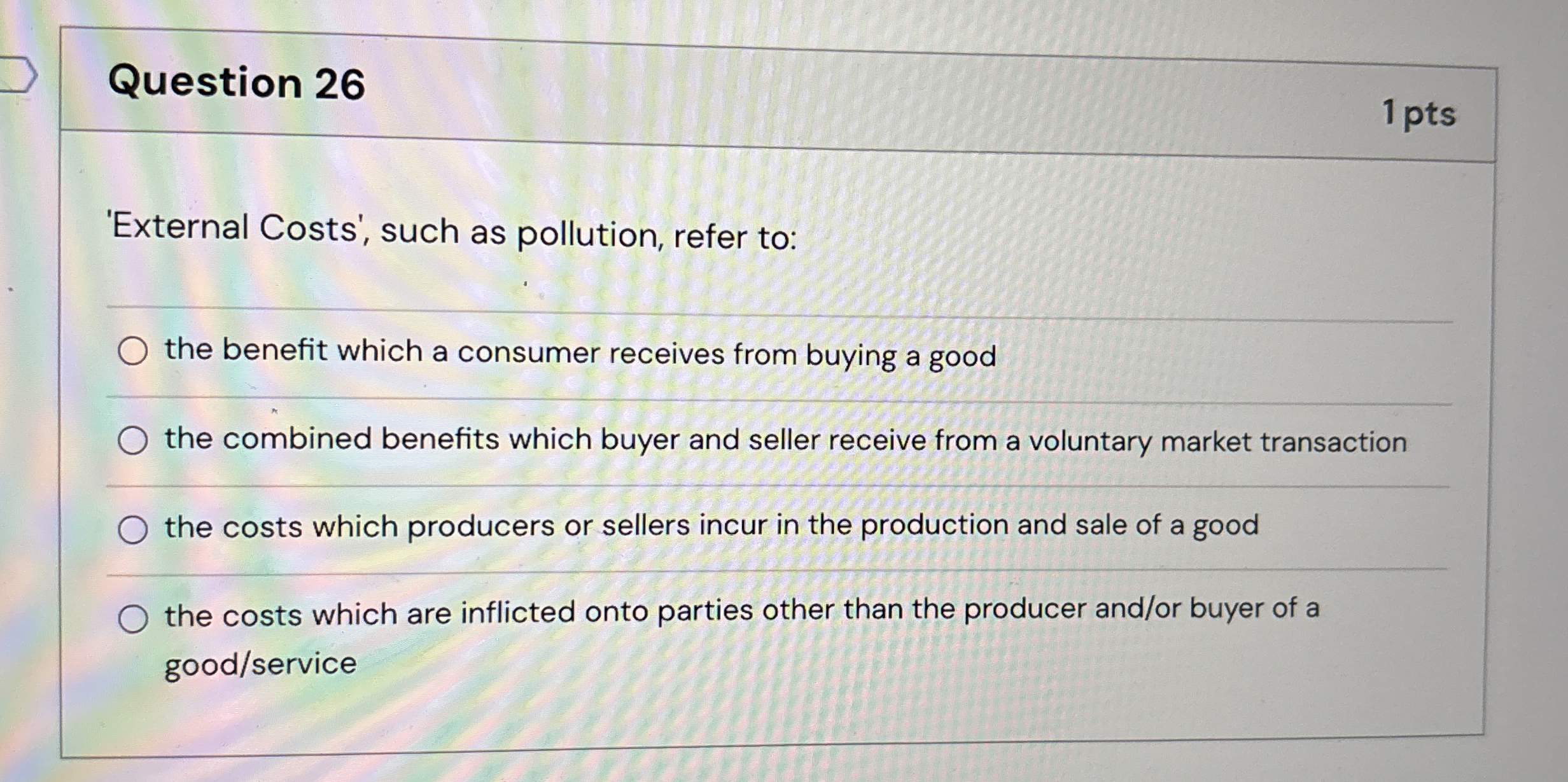Click the question prompt ending 'refer to:'
This screenshot has width=1568, height=782.
point(453,232)
